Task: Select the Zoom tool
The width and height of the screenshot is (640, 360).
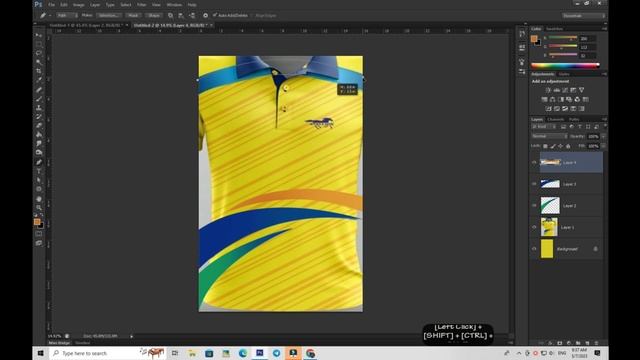Action: click(x=39, y=208)
